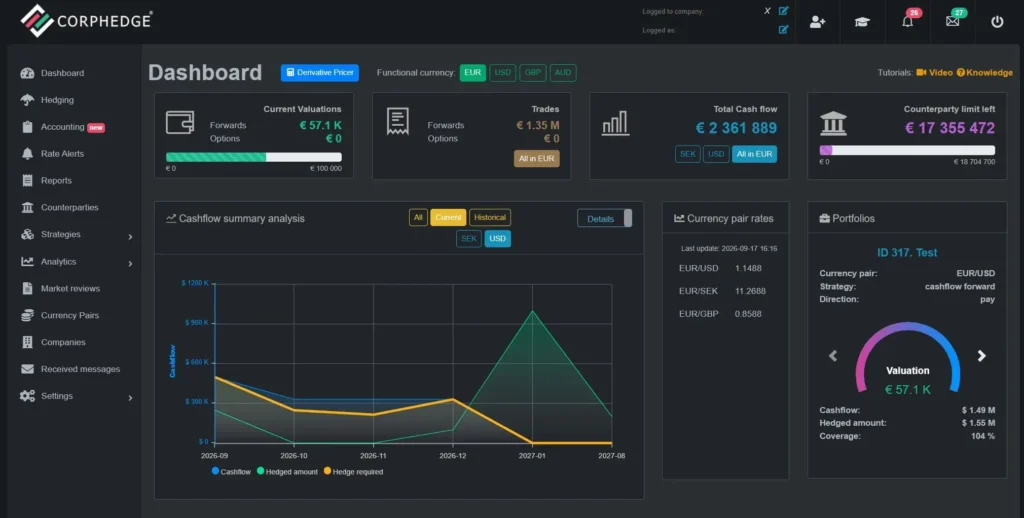
Task: Click the Dashboard gauge sidebar icon
Action: coord(27,73)
